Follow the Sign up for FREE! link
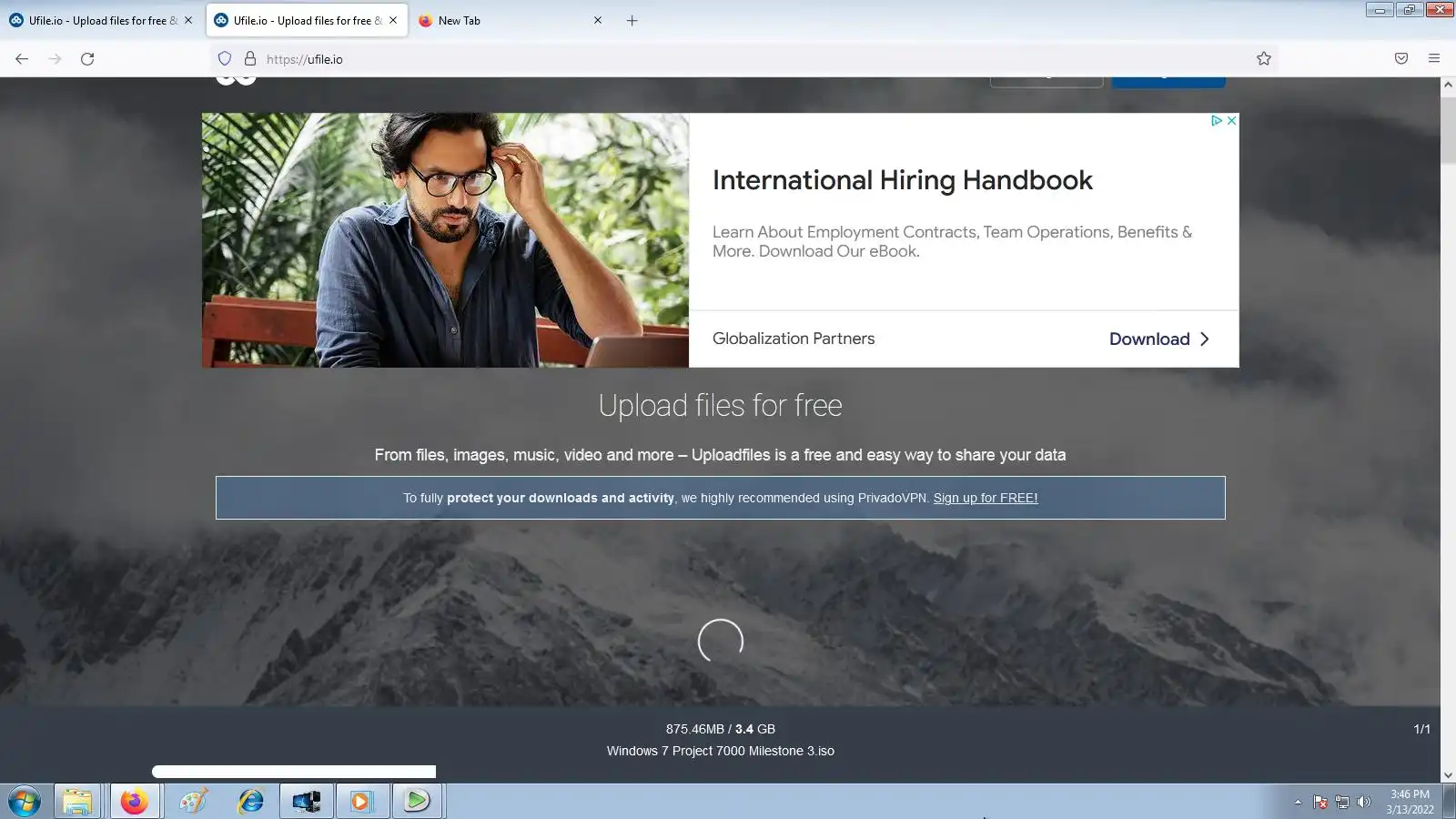The width and height of the screenshot is (1456, 819). [x=986, y=498]
